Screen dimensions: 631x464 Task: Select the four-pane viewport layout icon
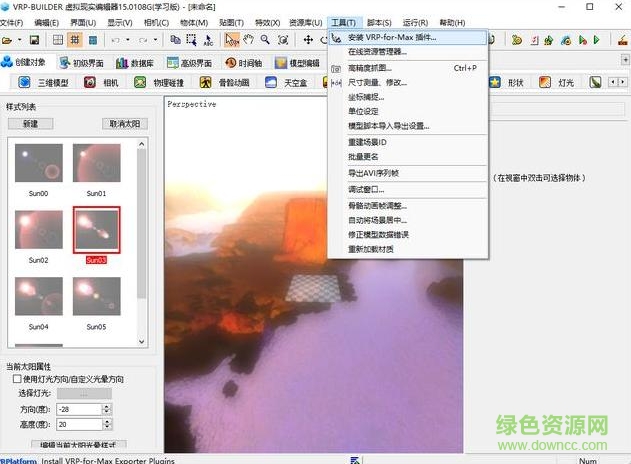(58, 40)
